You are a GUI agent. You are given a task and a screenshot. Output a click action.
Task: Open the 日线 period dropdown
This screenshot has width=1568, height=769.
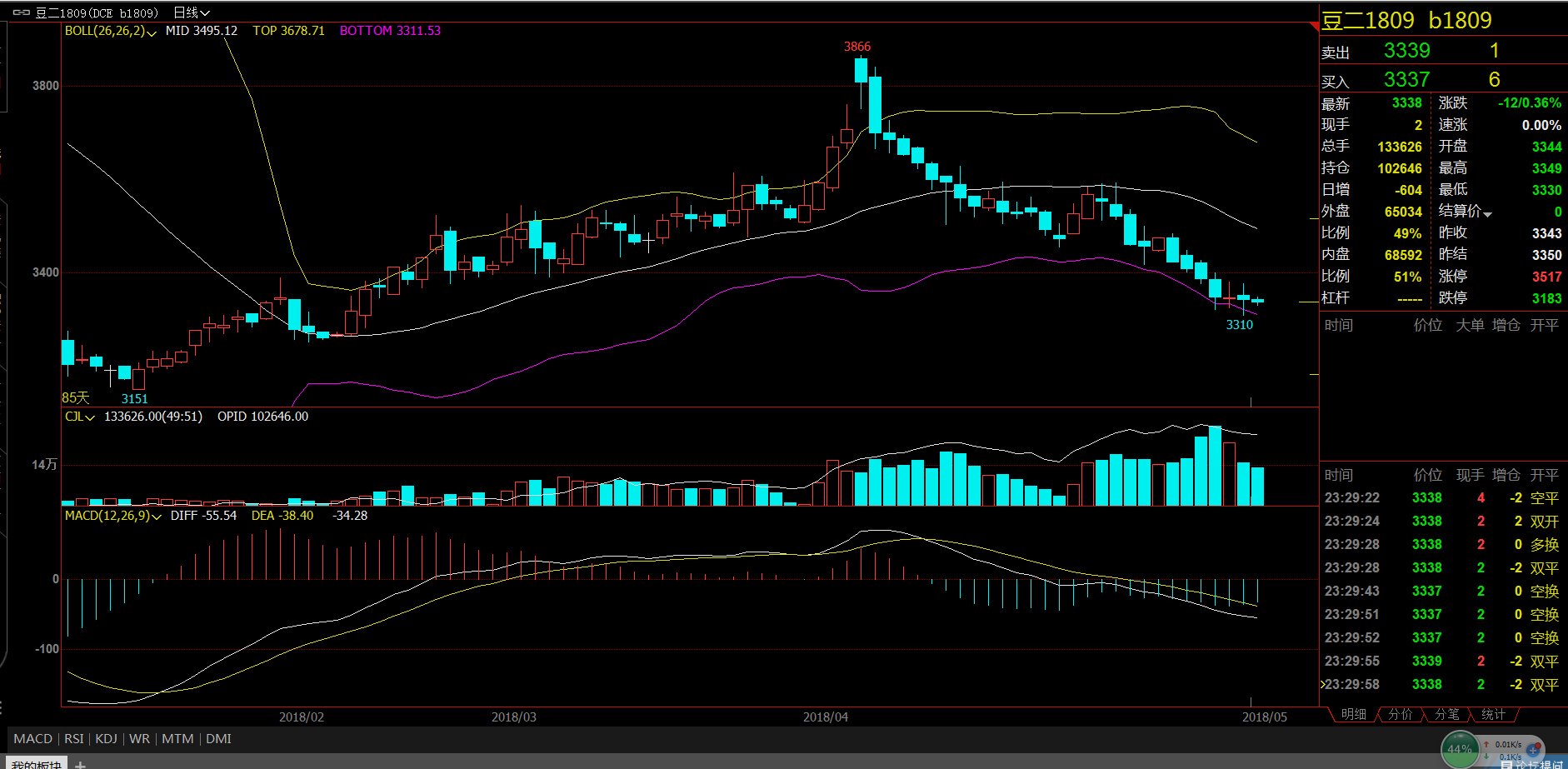[192, 12]
